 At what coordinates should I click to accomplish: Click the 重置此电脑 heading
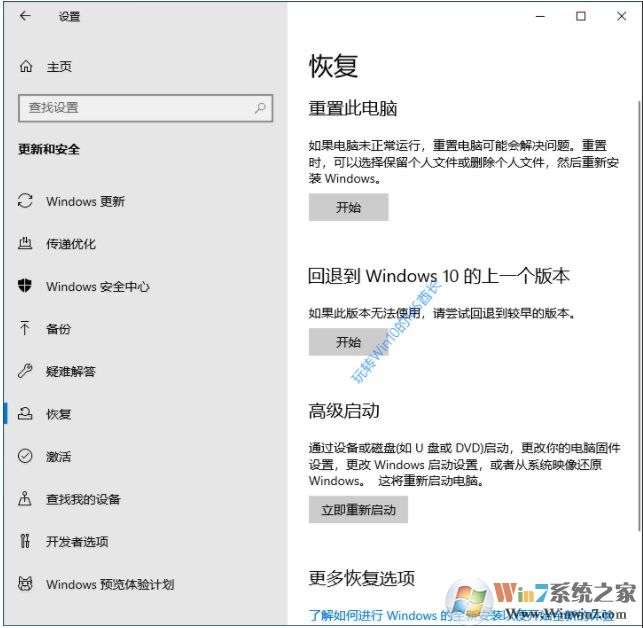(x=353, y=108)
